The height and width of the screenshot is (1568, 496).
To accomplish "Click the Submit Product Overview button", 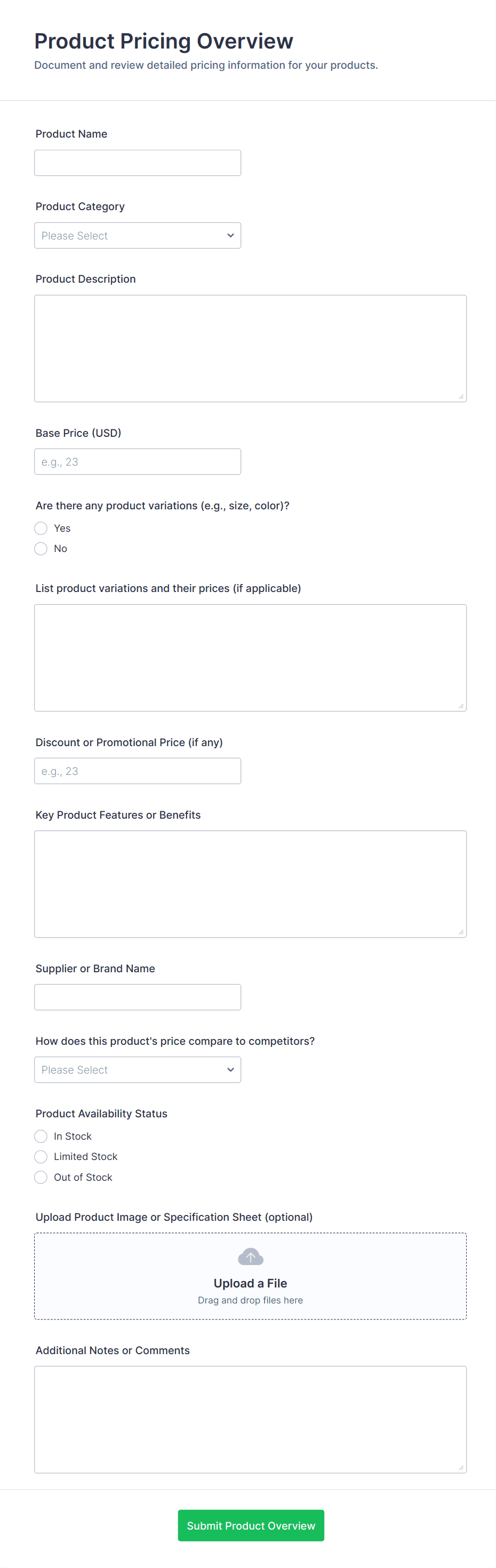I will 251,1525.
